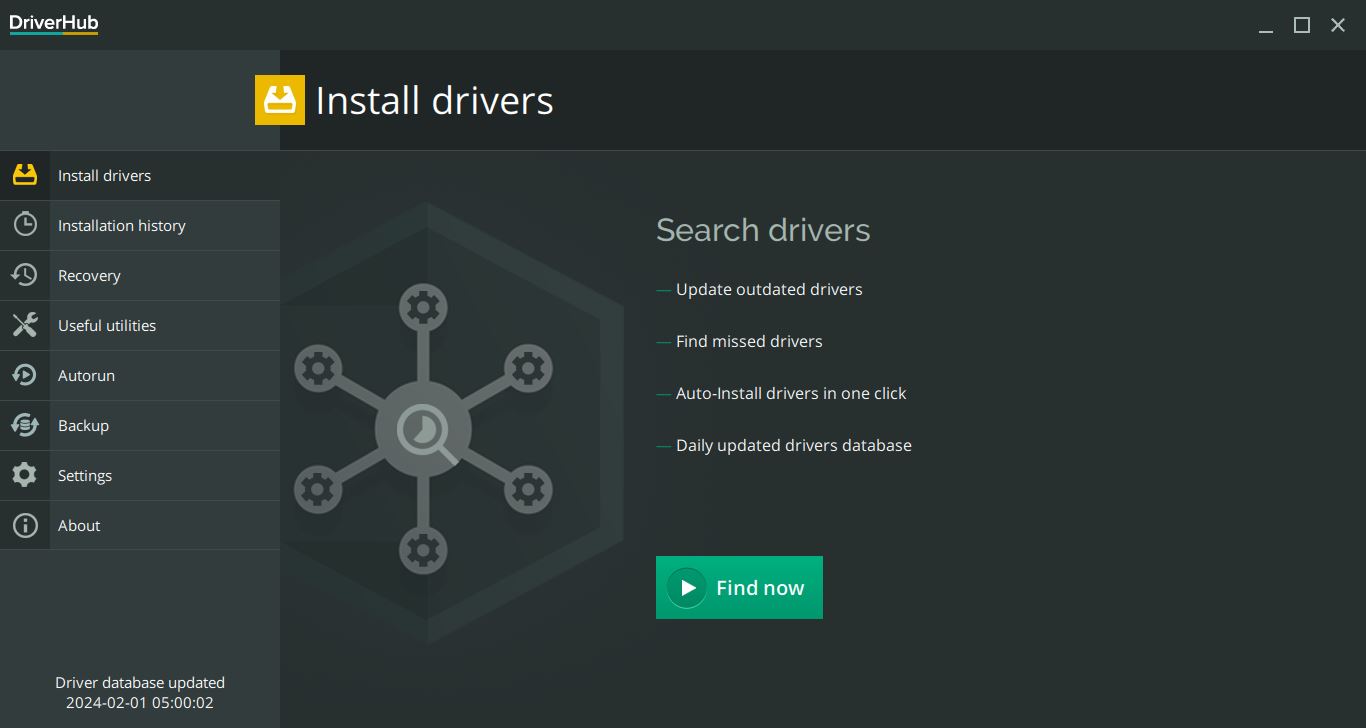Go to the Recovery section

[x=140, y=275]
